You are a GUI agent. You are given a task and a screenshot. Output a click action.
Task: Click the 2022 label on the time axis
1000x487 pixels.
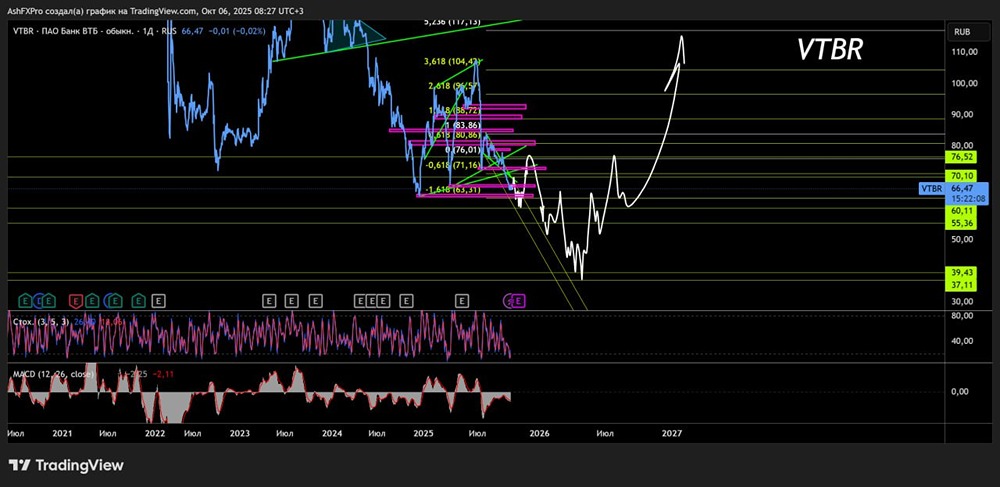pos(155,433)
